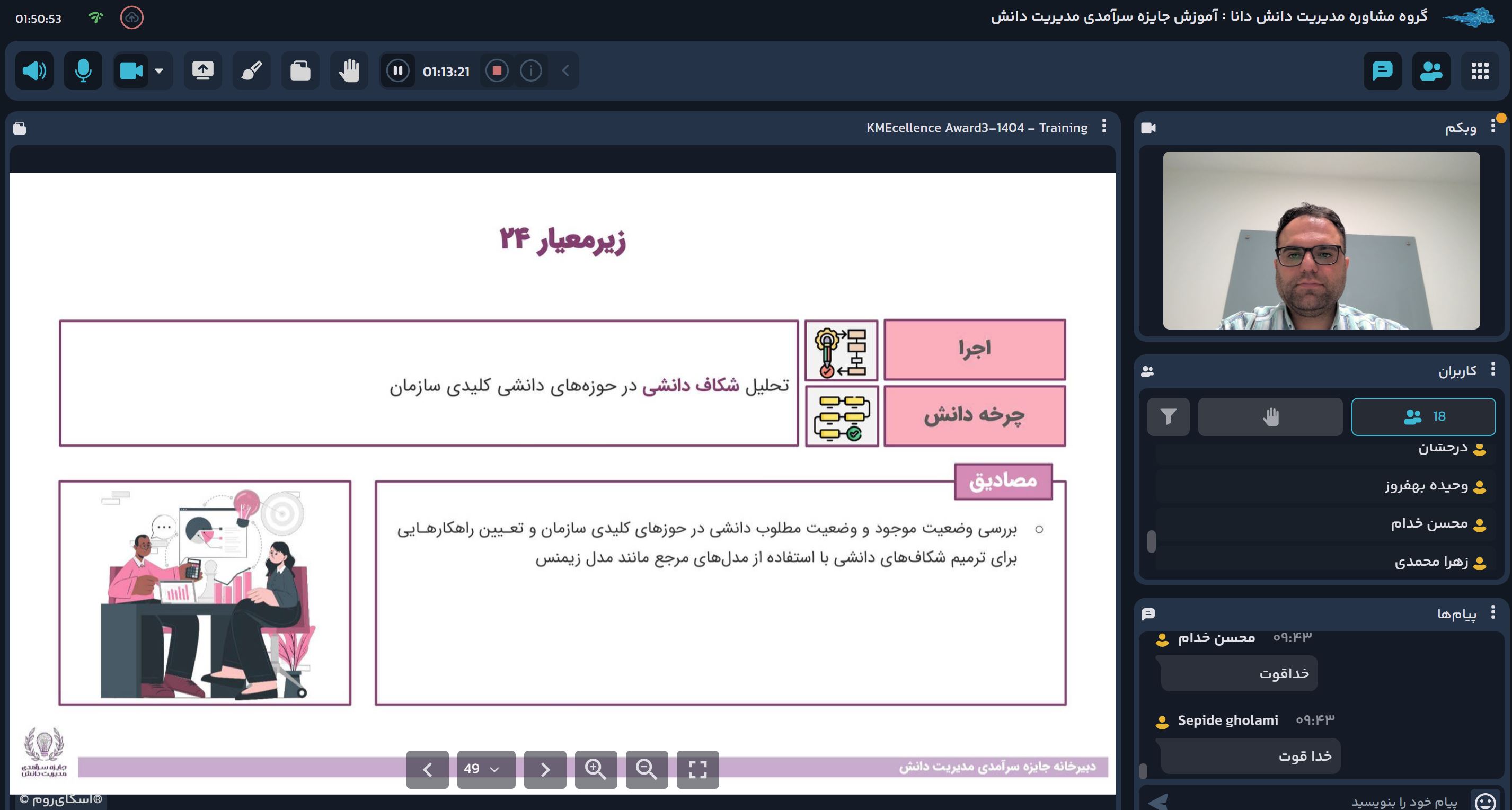Select the whiteboard brush tool

(x=251, y=71)
